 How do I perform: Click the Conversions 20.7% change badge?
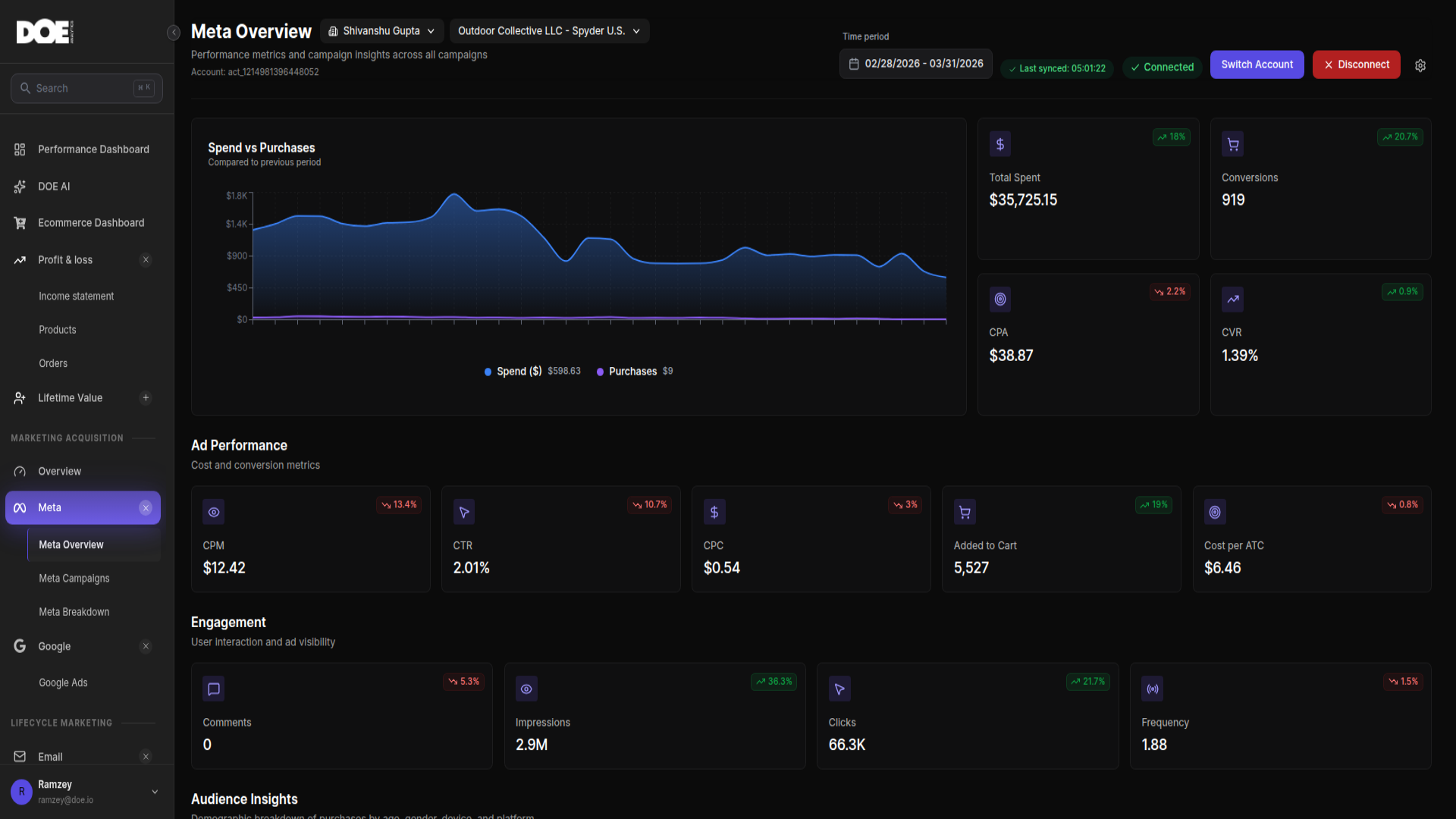[x=1400, y=137]
